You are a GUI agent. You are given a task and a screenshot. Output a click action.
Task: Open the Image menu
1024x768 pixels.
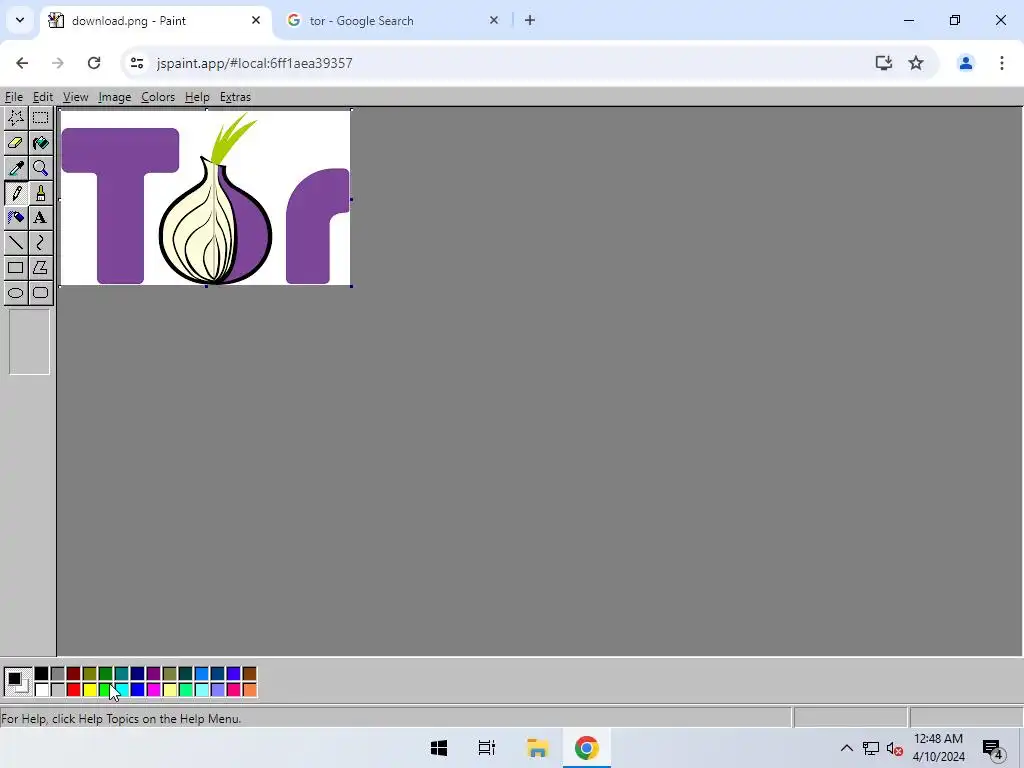click(114, 97)
